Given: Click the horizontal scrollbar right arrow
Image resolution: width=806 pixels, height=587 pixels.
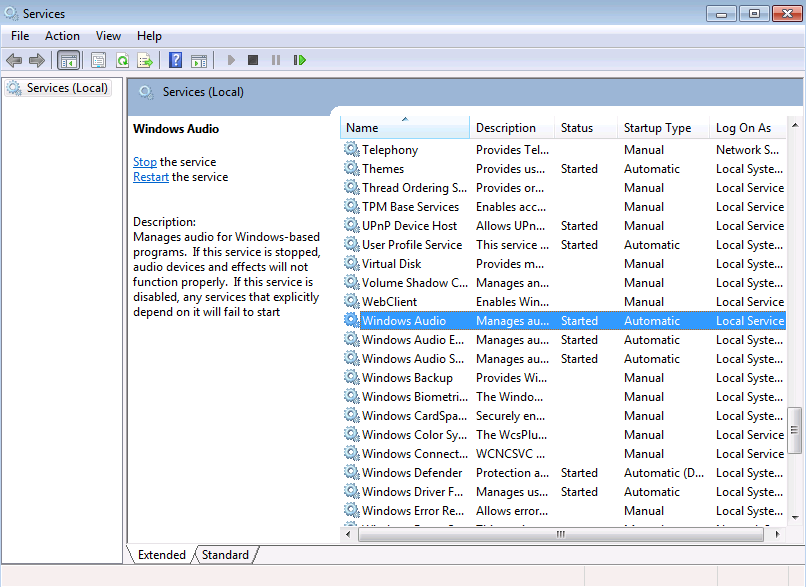Looking at the screenshot, I should (x=778, y=535).
